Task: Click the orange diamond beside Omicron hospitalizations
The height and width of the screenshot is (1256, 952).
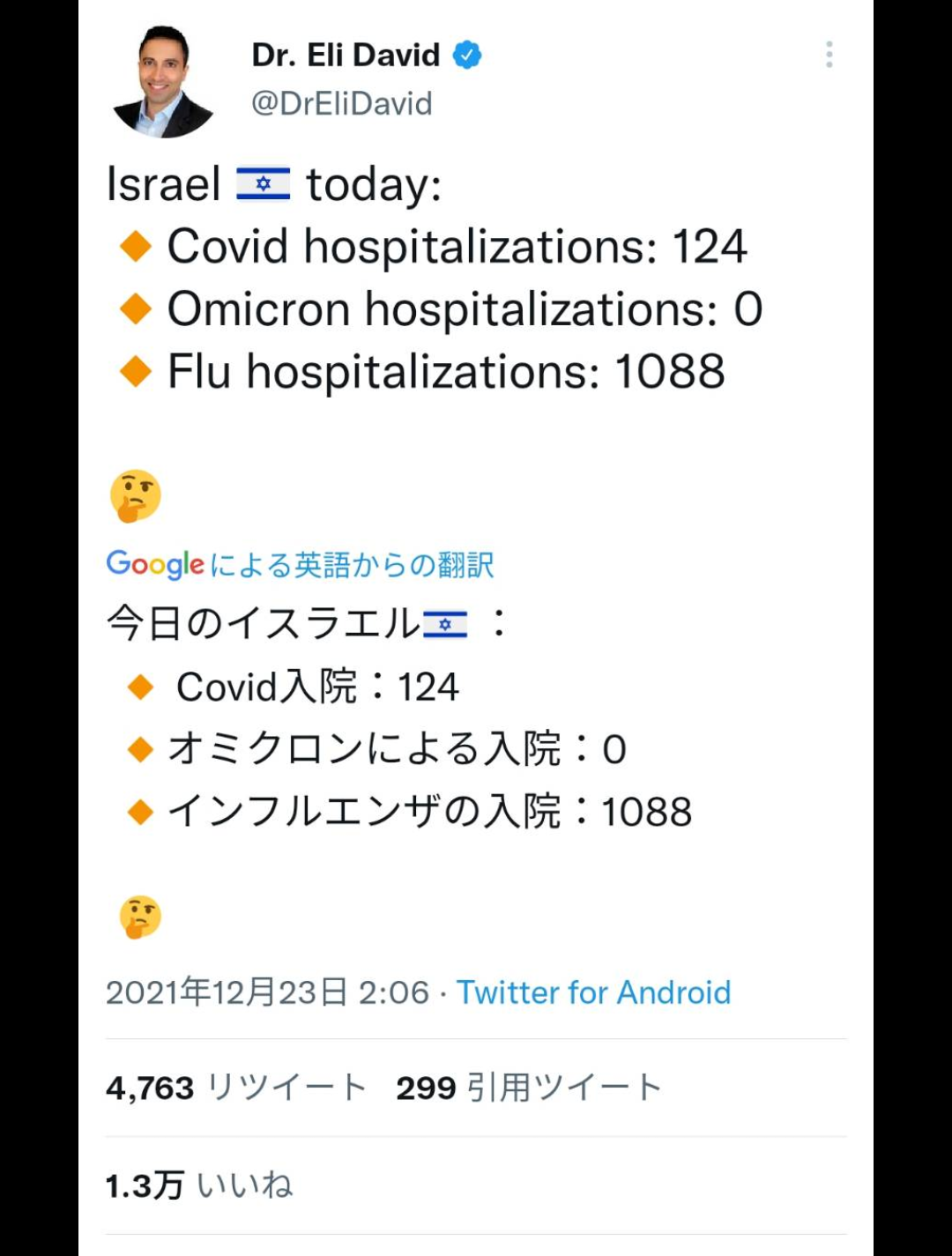Action: pos(136,308)
